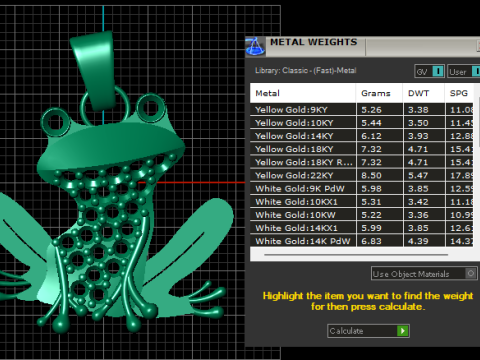
Task: Select the White Gold:10KW row
Action: (x=362, y=215)
